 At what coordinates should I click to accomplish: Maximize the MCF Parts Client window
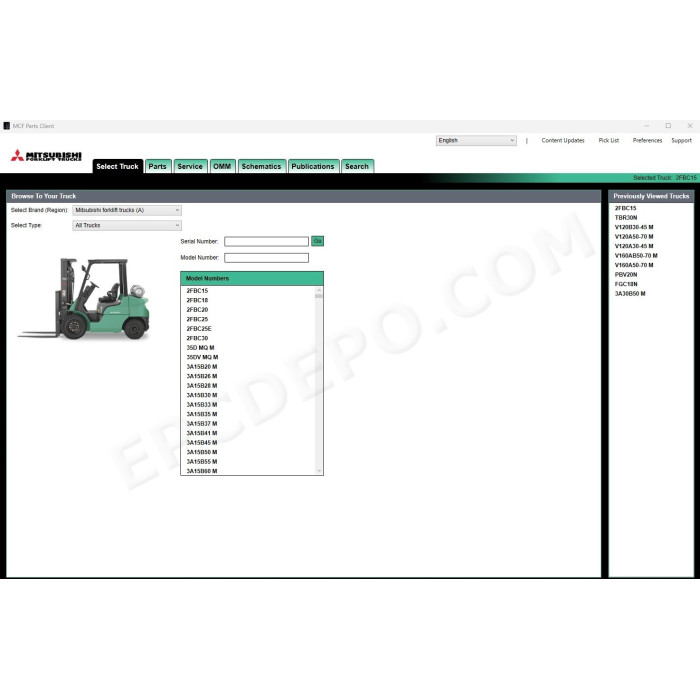point(668,126)
